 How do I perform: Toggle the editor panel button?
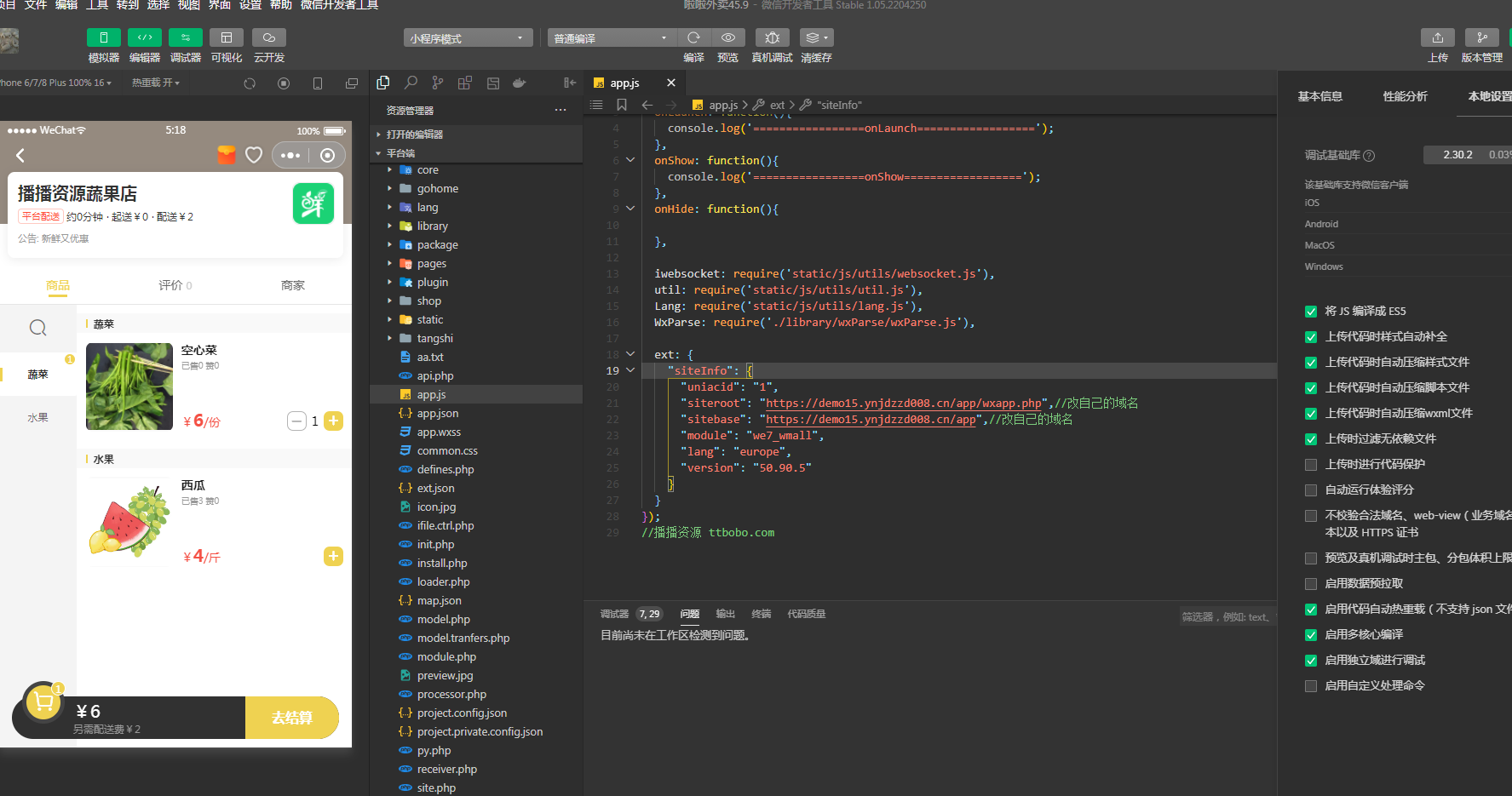point(145,37)
